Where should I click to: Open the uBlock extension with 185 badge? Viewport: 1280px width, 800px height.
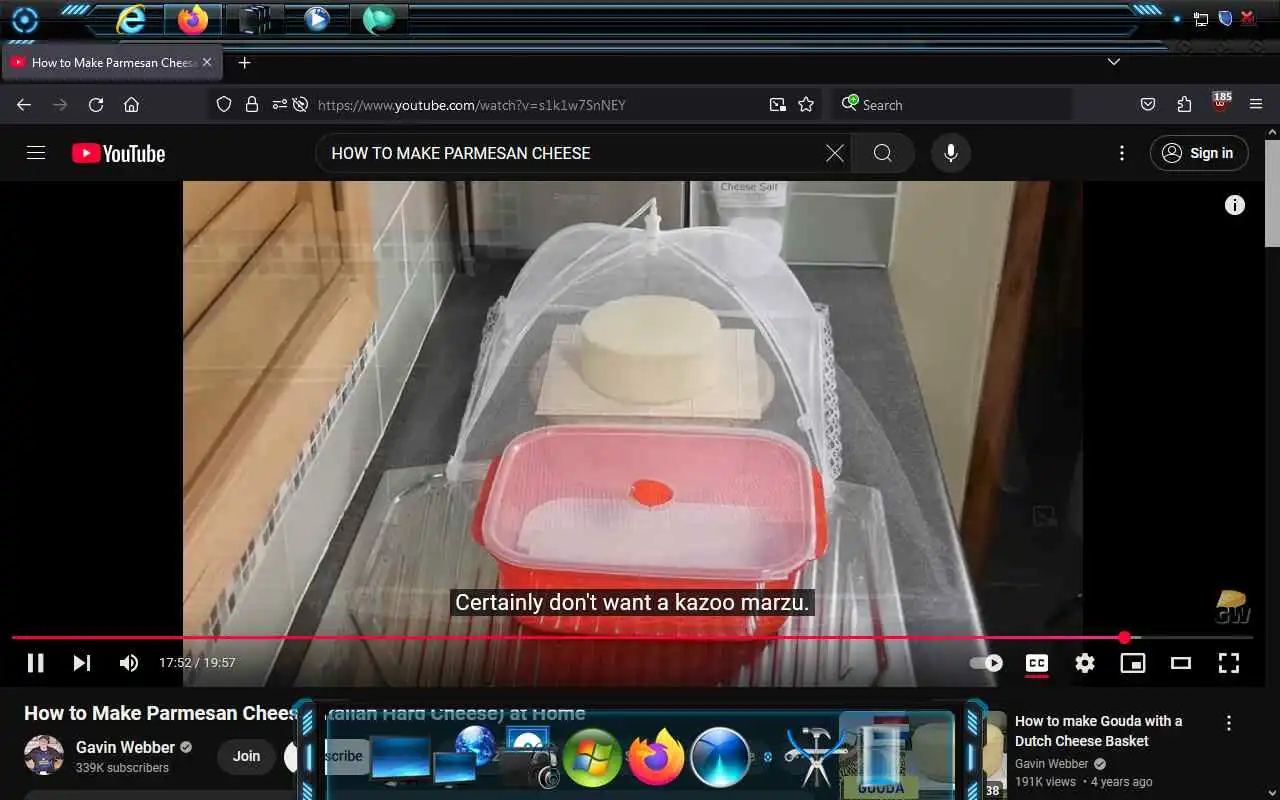1221,103
